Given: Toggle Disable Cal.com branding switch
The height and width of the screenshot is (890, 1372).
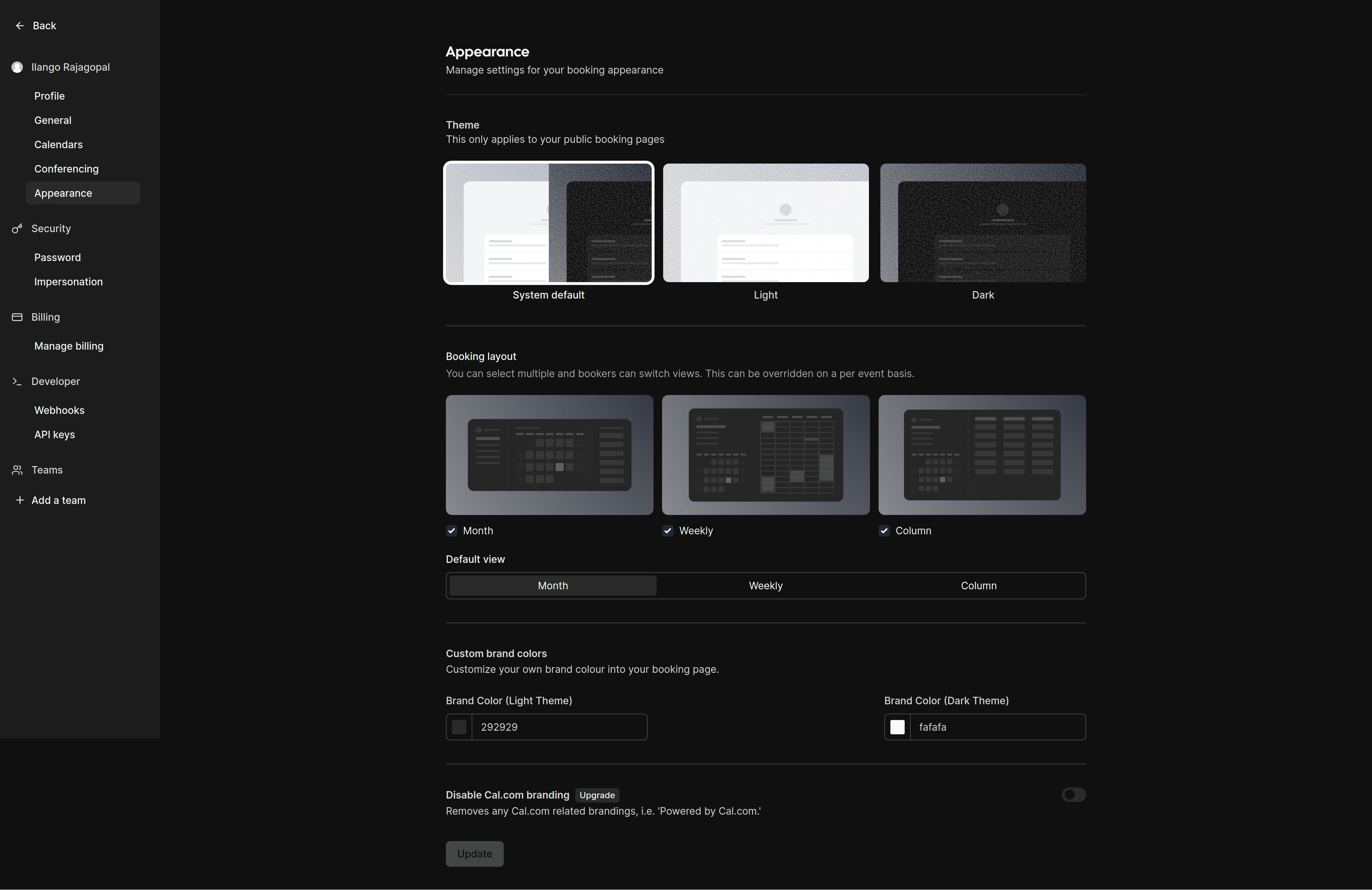Looking at the screenshot, I should click(x=1073, y=795).
